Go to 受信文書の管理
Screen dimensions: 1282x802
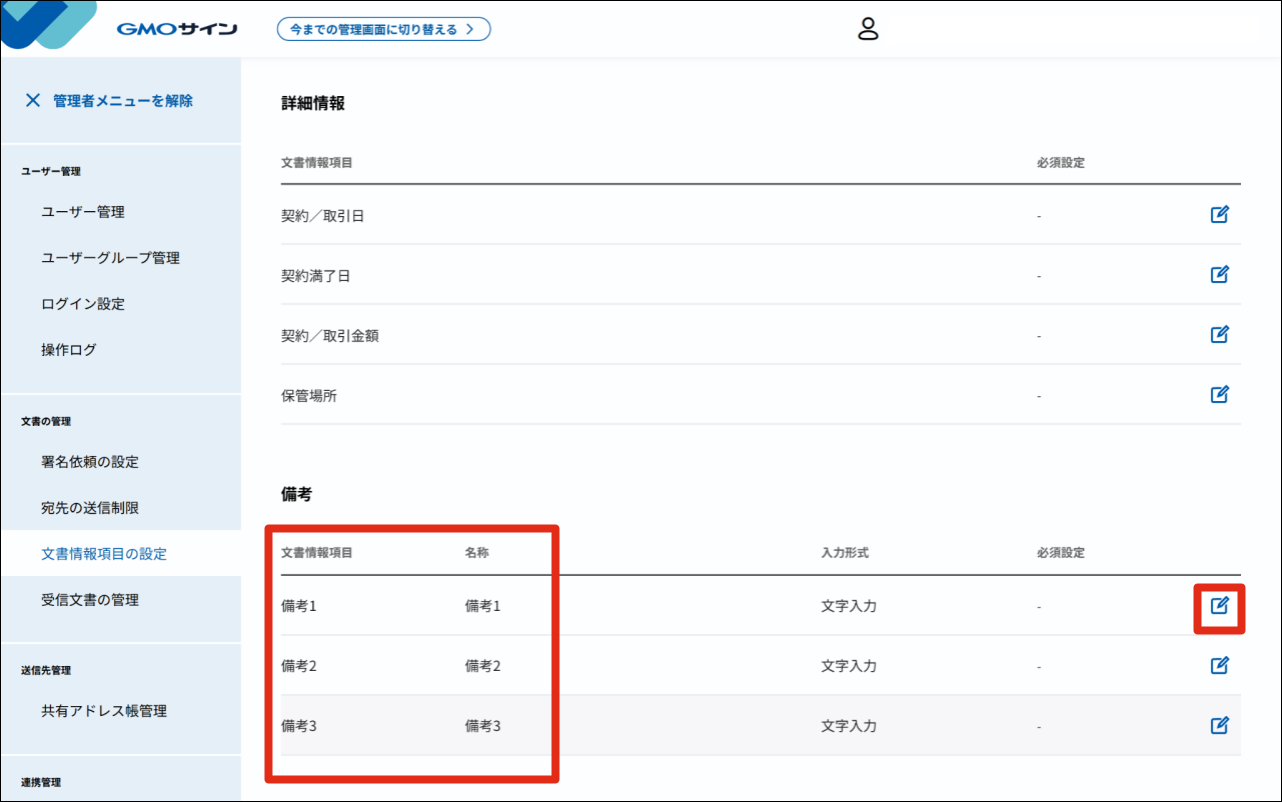90,600
